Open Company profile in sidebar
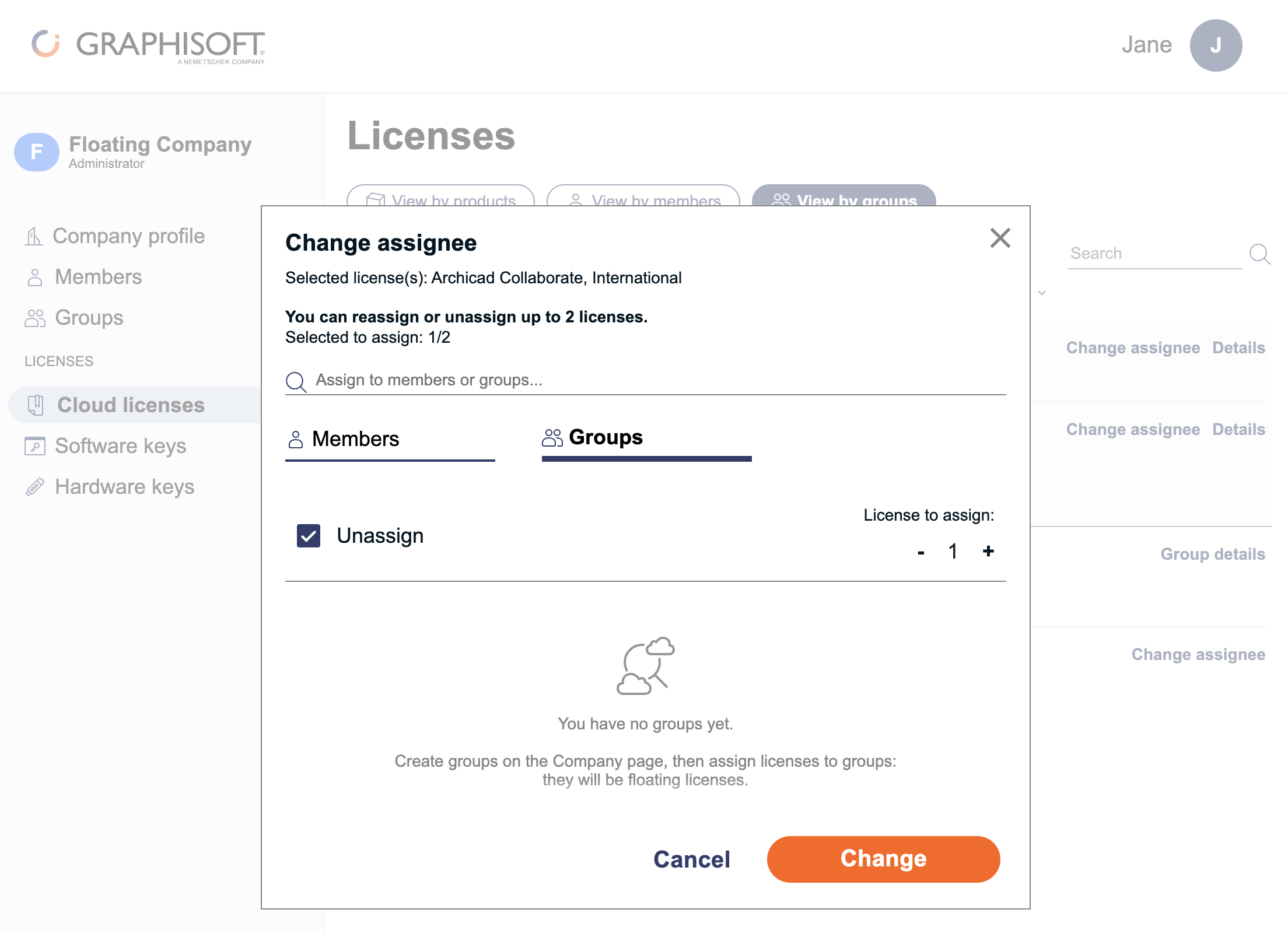1288x934 pixels. point(128,236)
